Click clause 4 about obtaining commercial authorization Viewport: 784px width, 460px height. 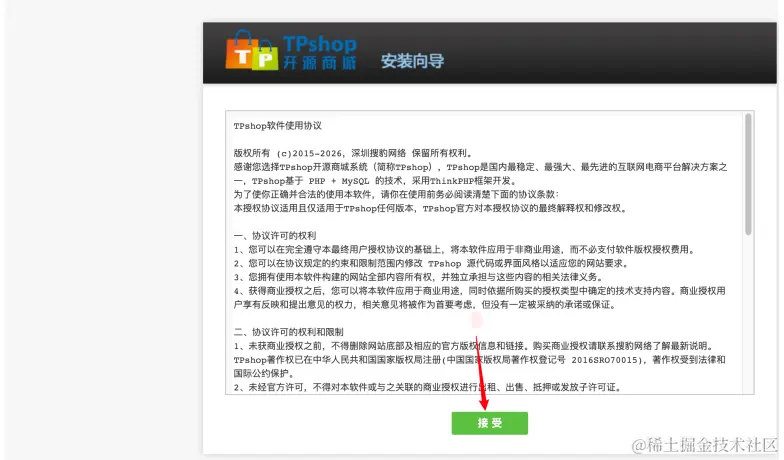tap(480, 298)
